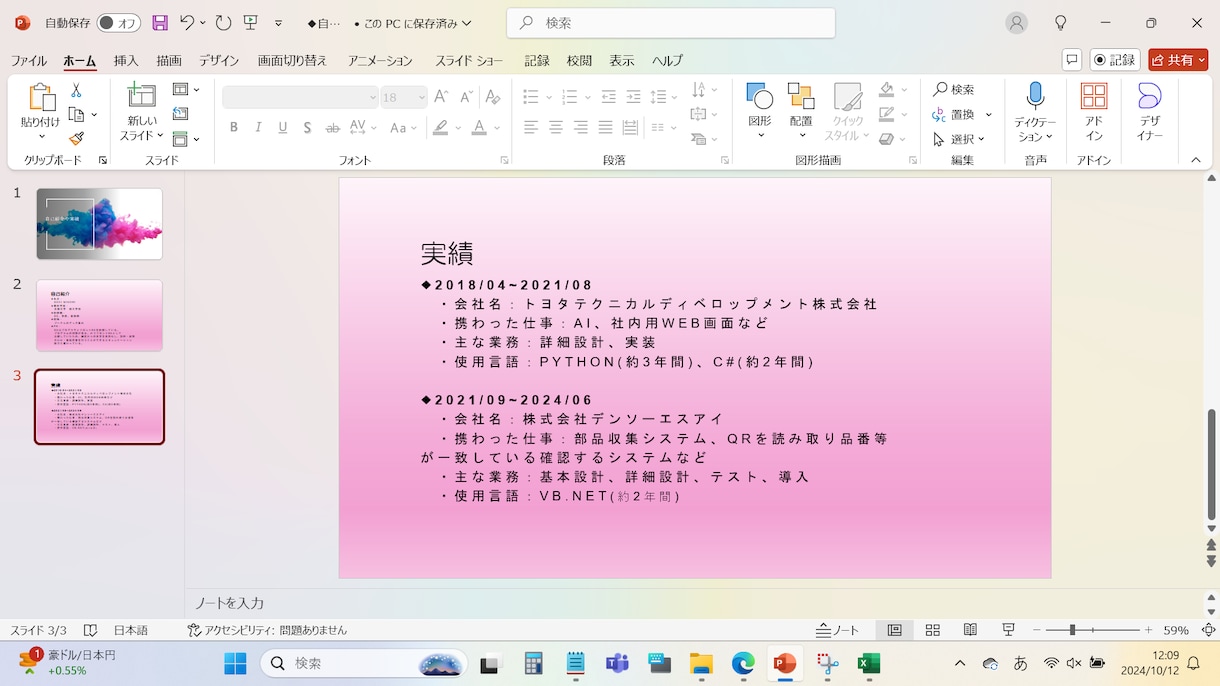Select slide 2 thumbnail
Screen dimensions: 1220x686
[x=99, y=315]
